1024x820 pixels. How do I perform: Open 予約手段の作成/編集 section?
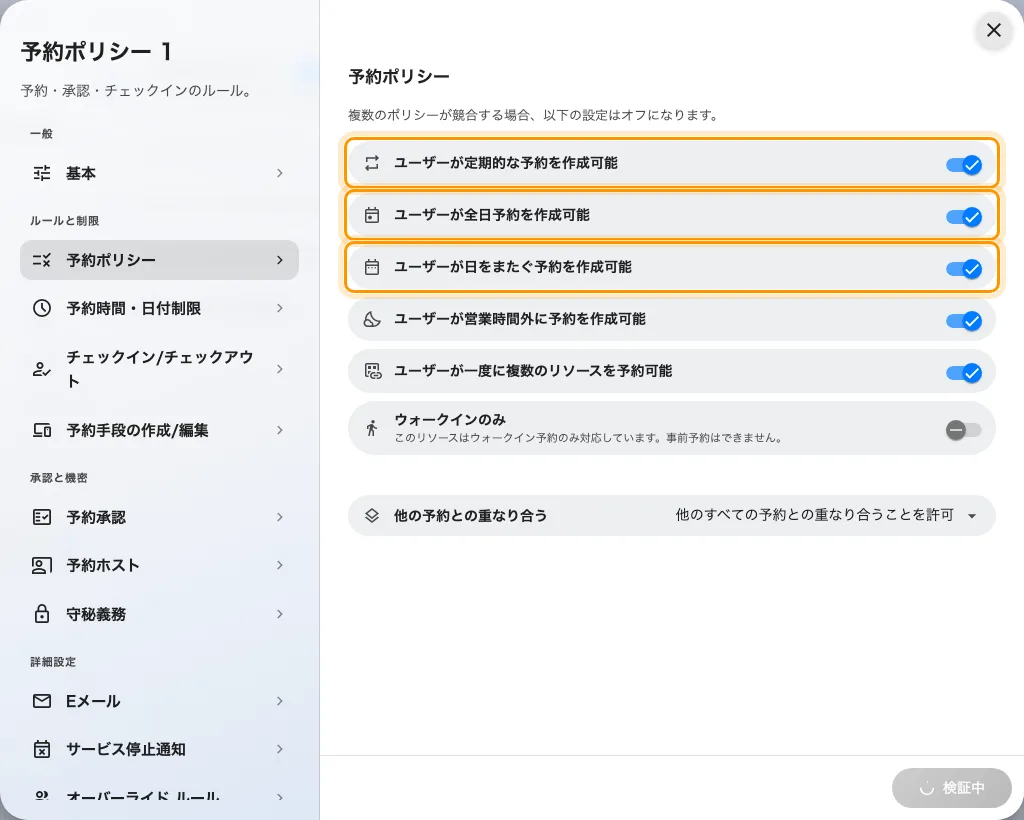point(159,430)
